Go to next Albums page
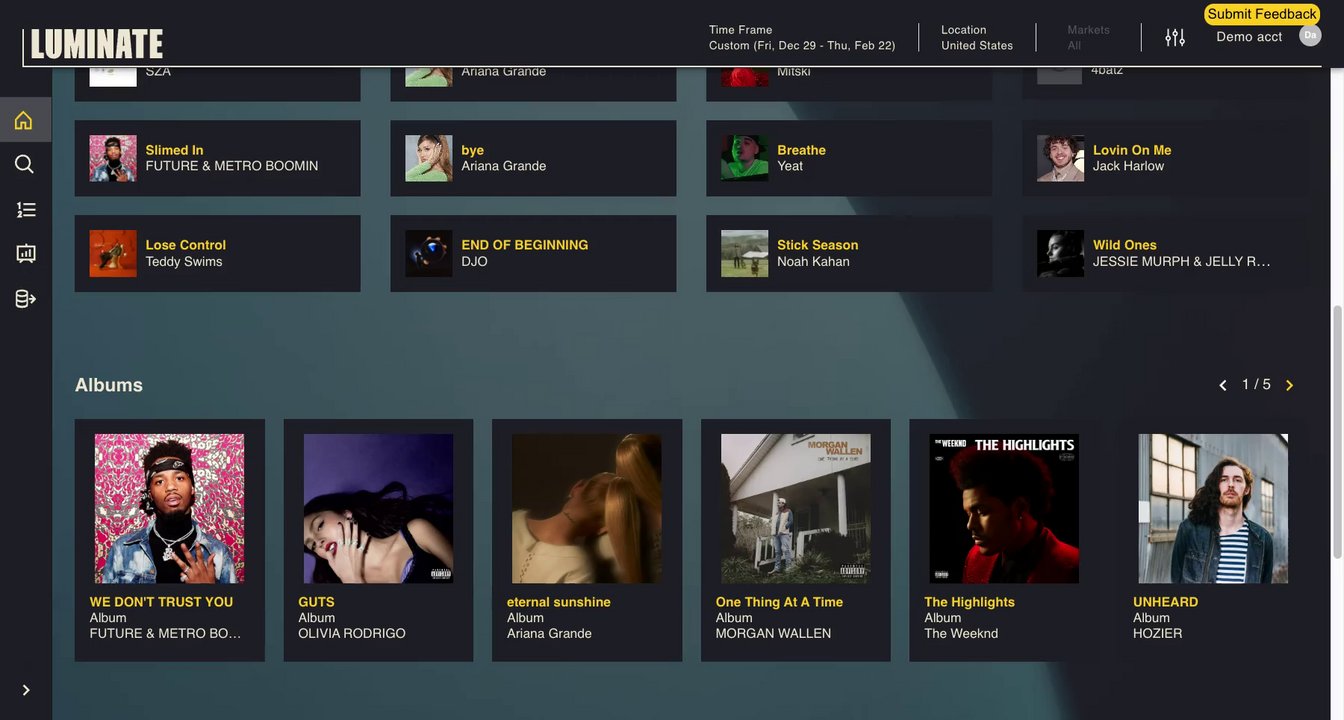The width and height of the screenshot is (1344, 720). pyautogui.click(x=1289, y=385)
